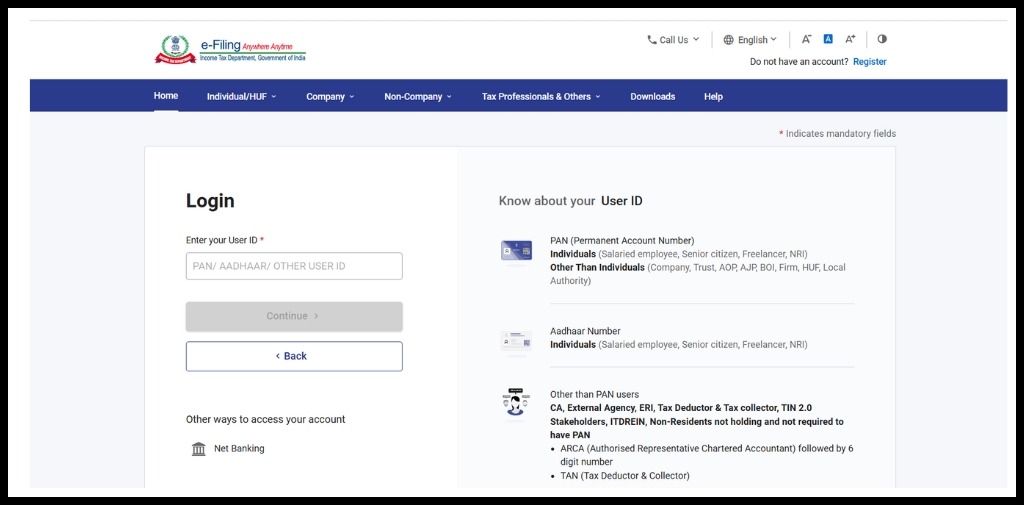Click the greyed Continue button
This screenshot has width=1024, height=505.
pos(294,316)
